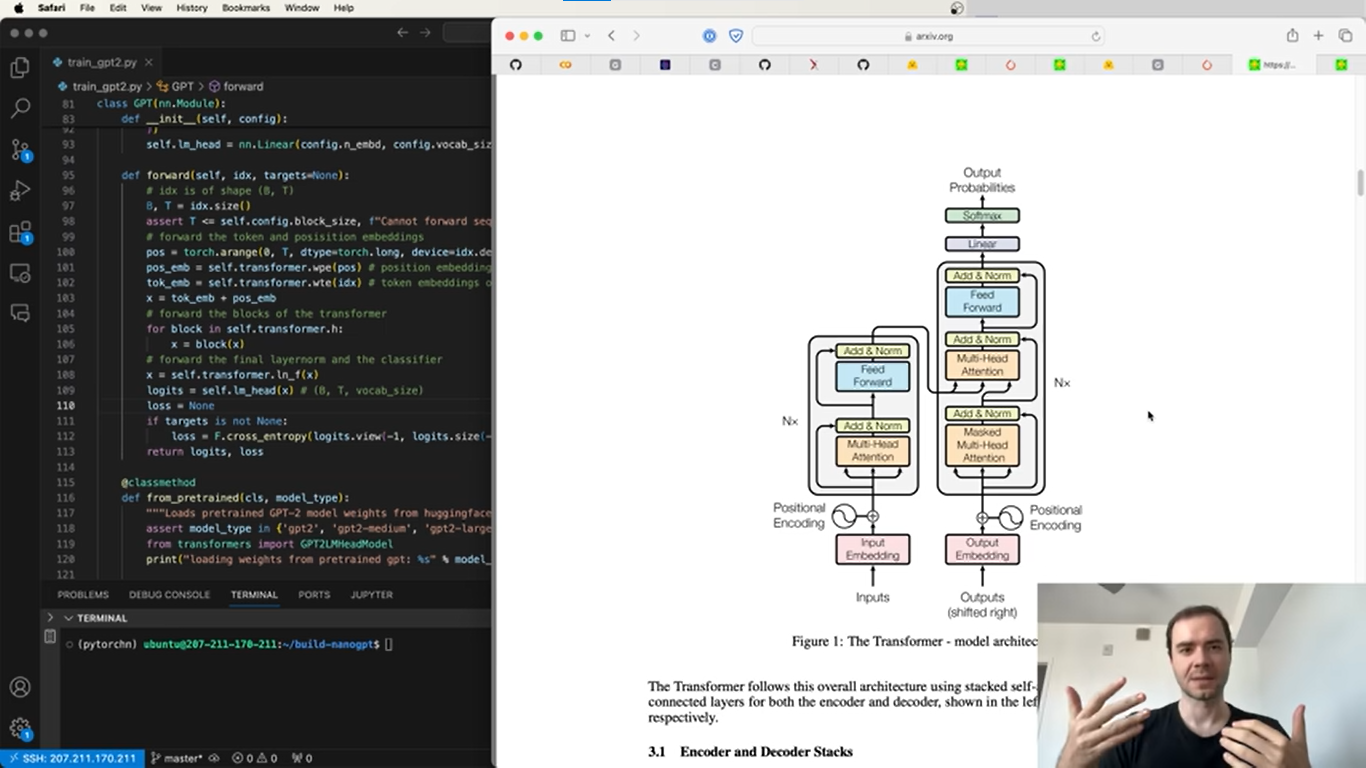Switch to the PROBLEMS panel tab
Screen dimensions: 1366x768
click(x=83, y=594)
